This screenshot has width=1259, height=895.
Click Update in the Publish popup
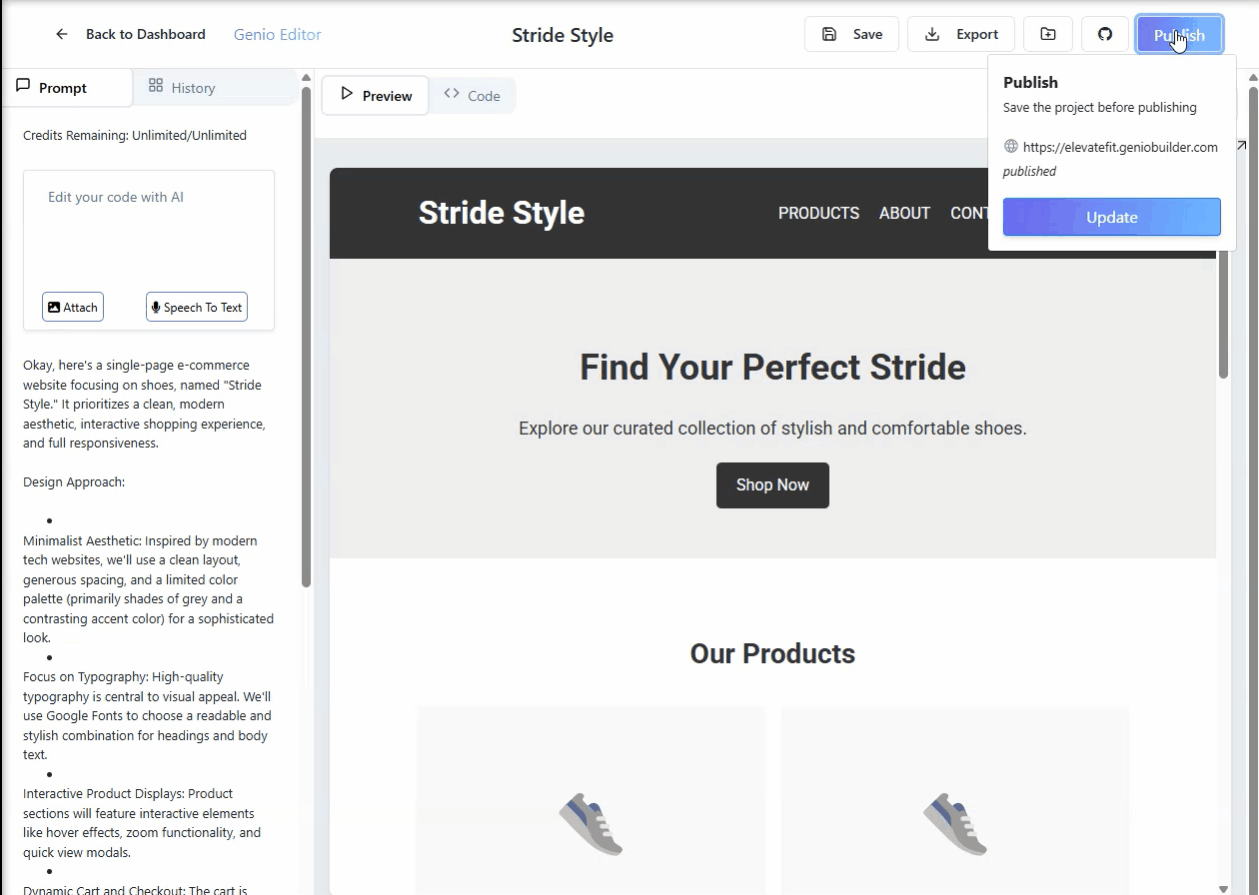(1112, 217)
